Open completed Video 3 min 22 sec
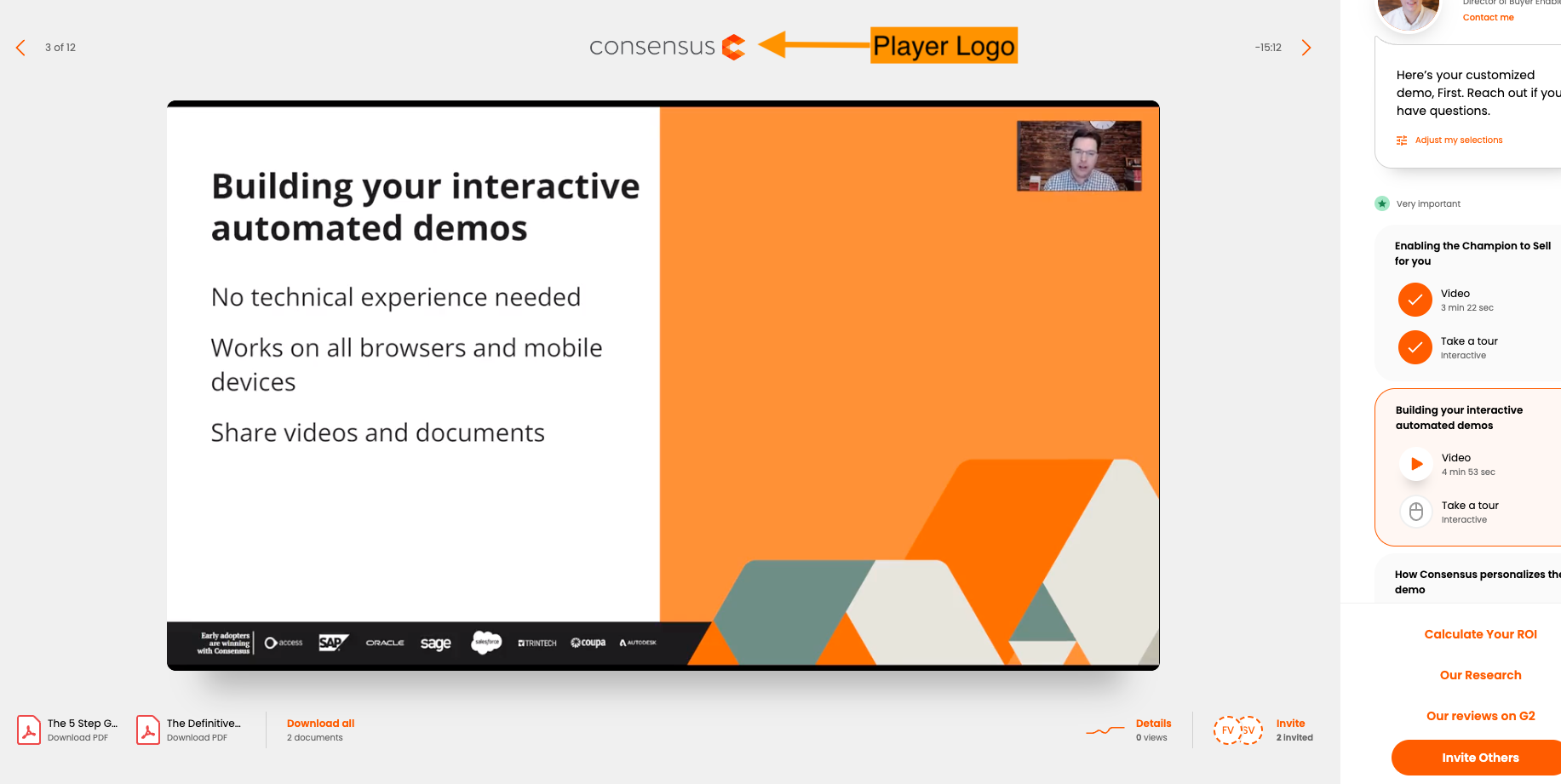Screen dimensions: 1561x784 pos(1415,300)
